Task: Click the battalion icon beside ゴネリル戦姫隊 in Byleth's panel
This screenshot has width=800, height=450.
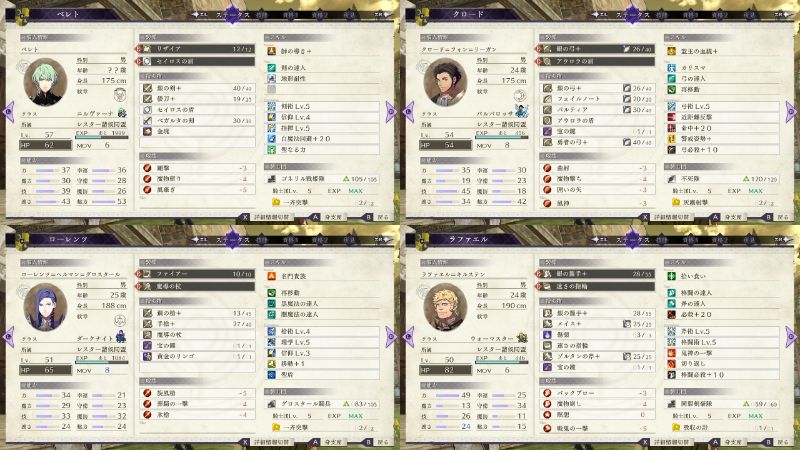Action: [x=271, y=179]
